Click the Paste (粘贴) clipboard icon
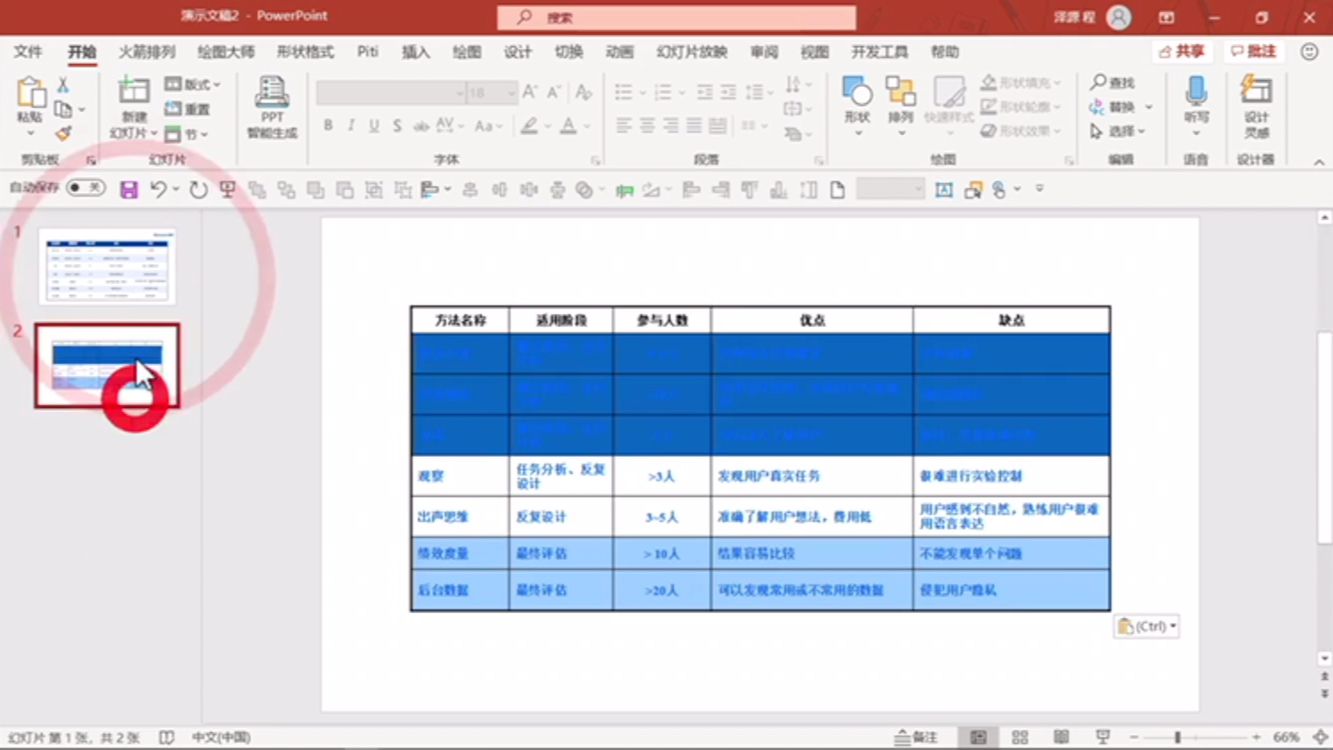1333x750 pixels. coord(31,92)
